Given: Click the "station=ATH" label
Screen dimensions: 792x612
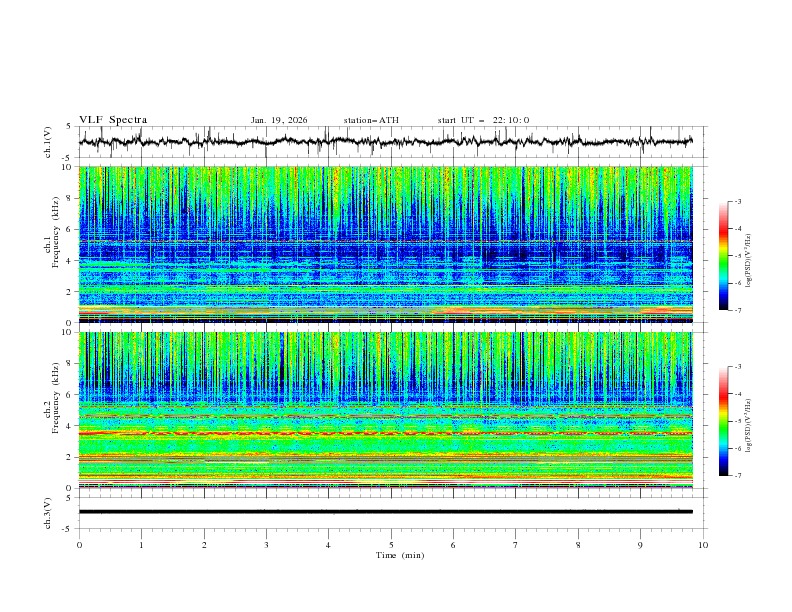Looking at the screenshot, I should (371, 120).
